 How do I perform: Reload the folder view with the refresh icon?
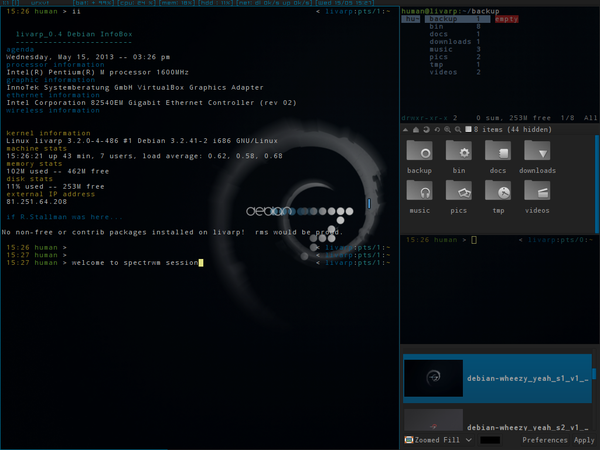pos(426,130)
